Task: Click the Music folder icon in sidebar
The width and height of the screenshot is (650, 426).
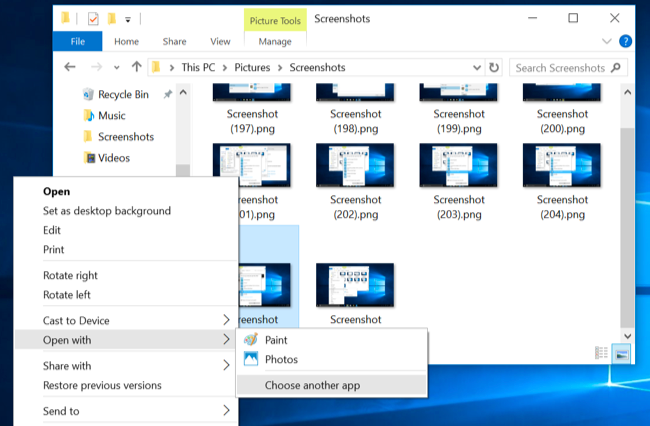Action: (x=88, y=115)
